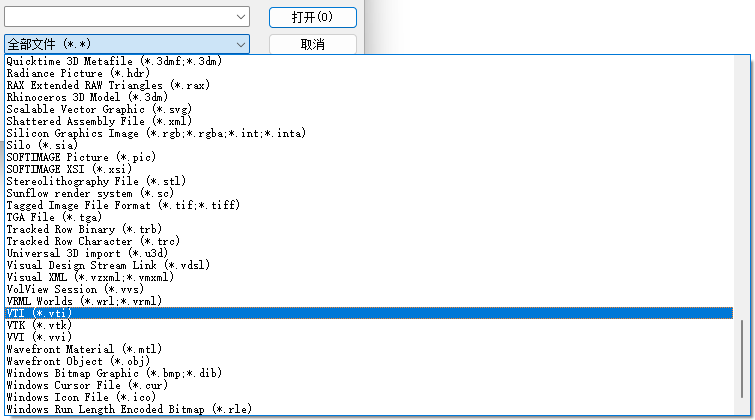Choose Silo (*.sia) file type
Screen dimensions: 755x420
tap(369, 145)
